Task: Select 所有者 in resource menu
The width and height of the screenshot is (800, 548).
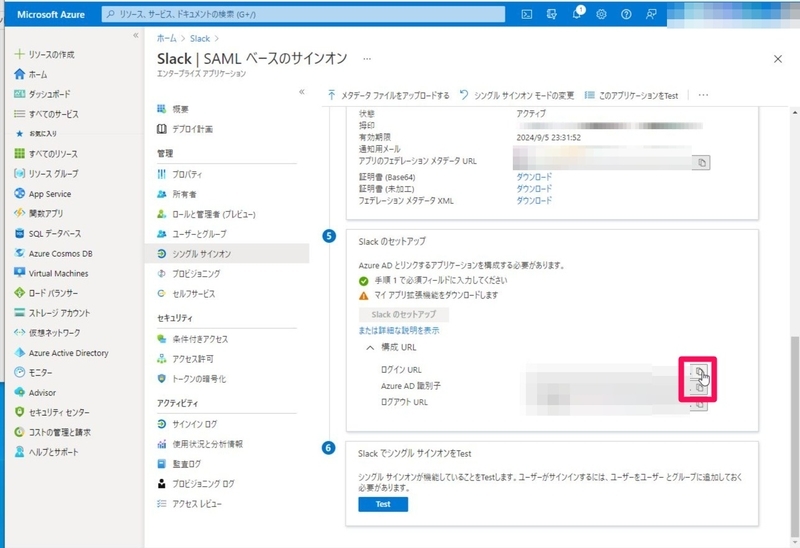Action: click(177, 194)
